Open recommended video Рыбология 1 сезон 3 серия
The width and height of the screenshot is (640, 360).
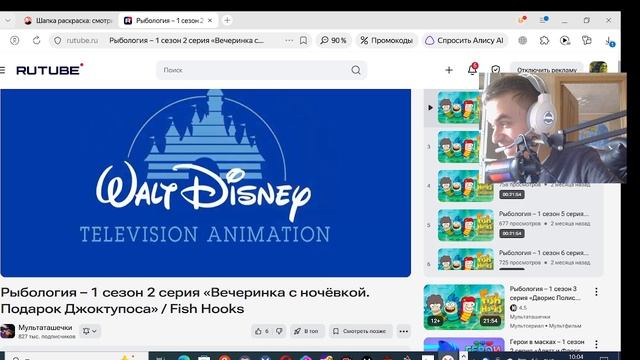(x=545, y=293)
